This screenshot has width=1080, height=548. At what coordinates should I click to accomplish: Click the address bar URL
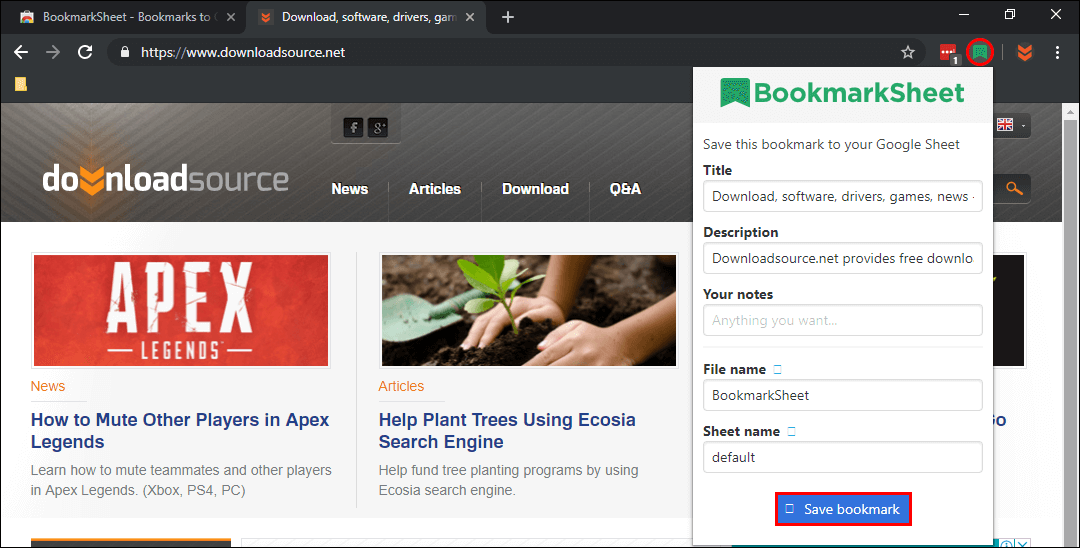pos(243,52)
